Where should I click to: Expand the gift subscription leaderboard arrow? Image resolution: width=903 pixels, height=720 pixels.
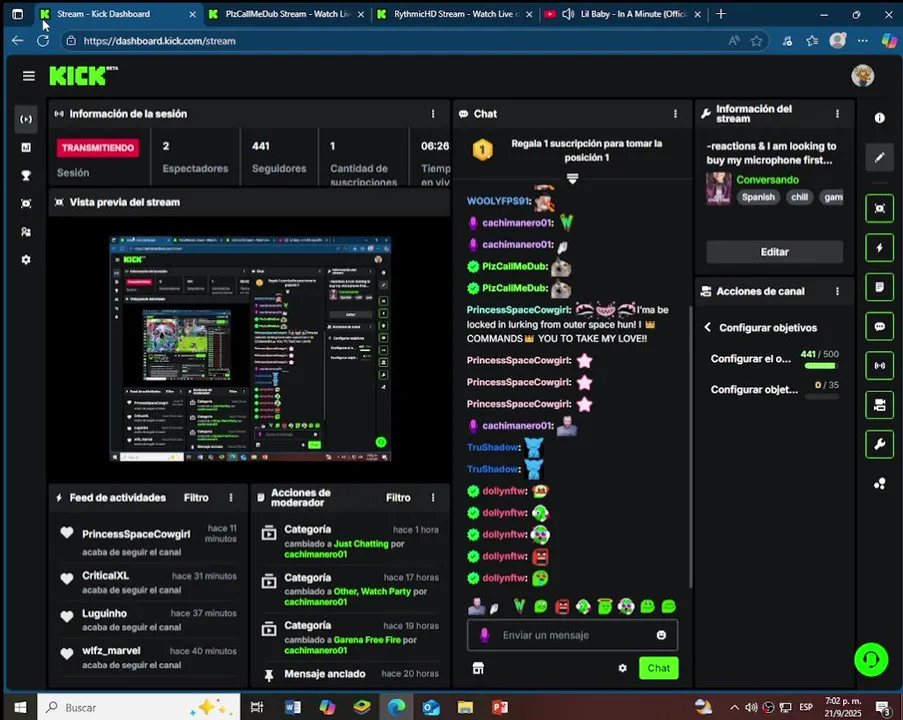click(x=572, y=179)
